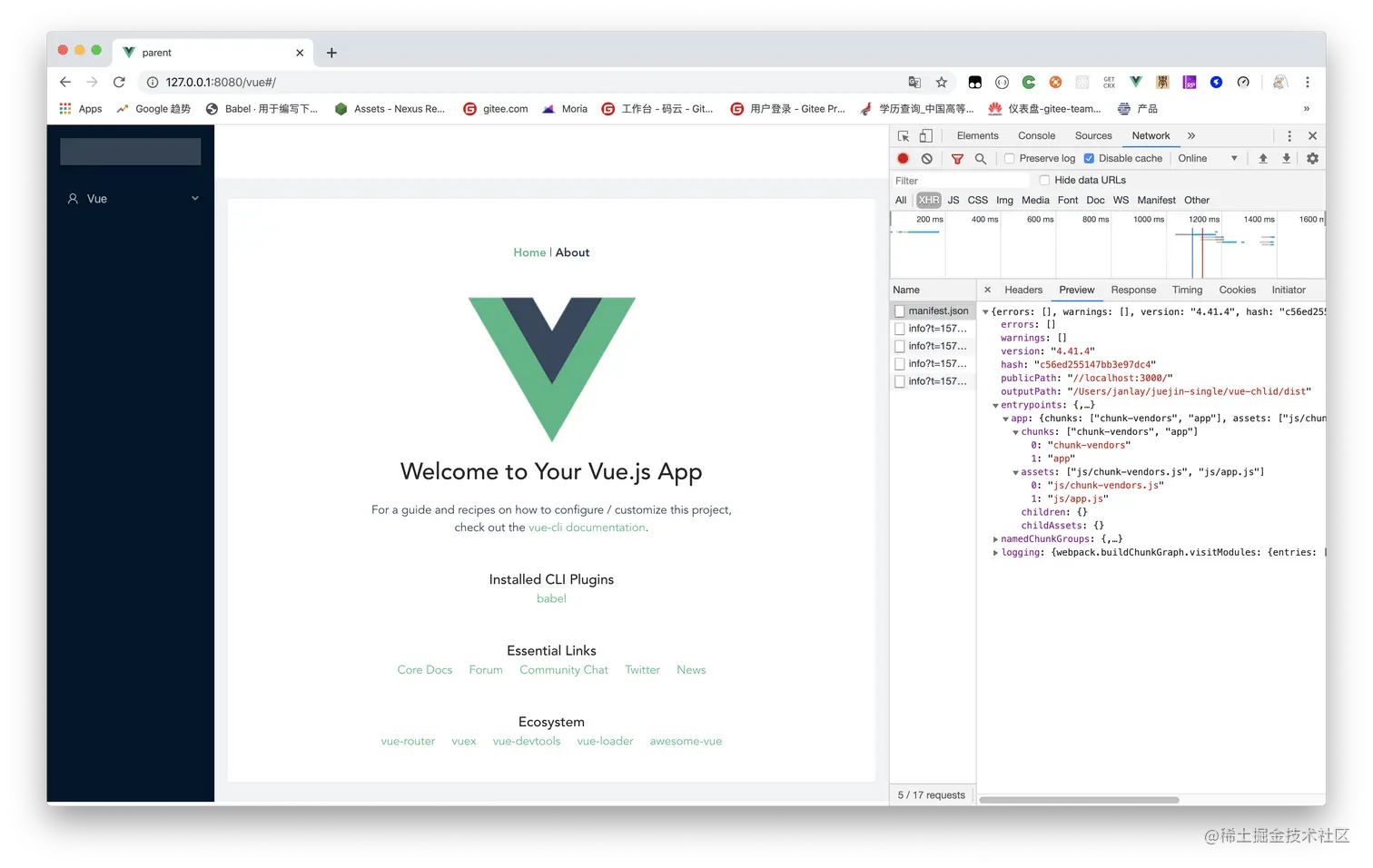Image resolution: width=1373 pixels, height=868 pixels.
Task: Import HAR file upload arrow
Action: click(x=1263, y=158)
